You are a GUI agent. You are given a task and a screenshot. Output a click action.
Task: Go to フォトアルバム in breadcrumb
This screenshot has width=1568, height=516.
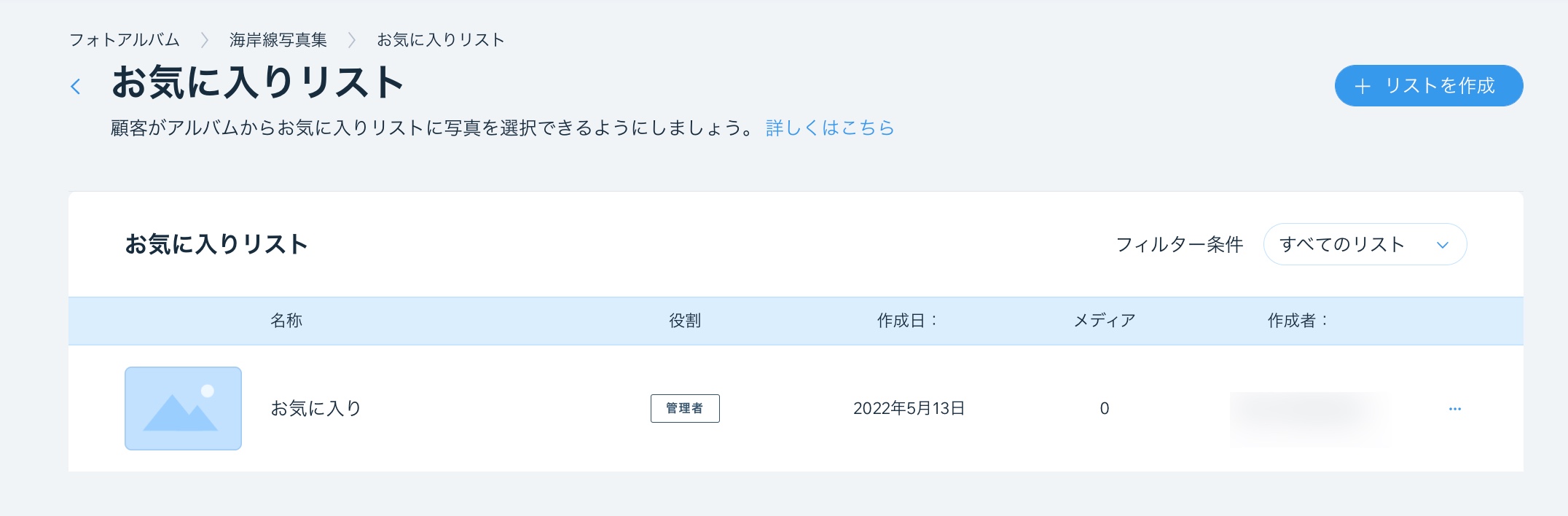[124, 40]
